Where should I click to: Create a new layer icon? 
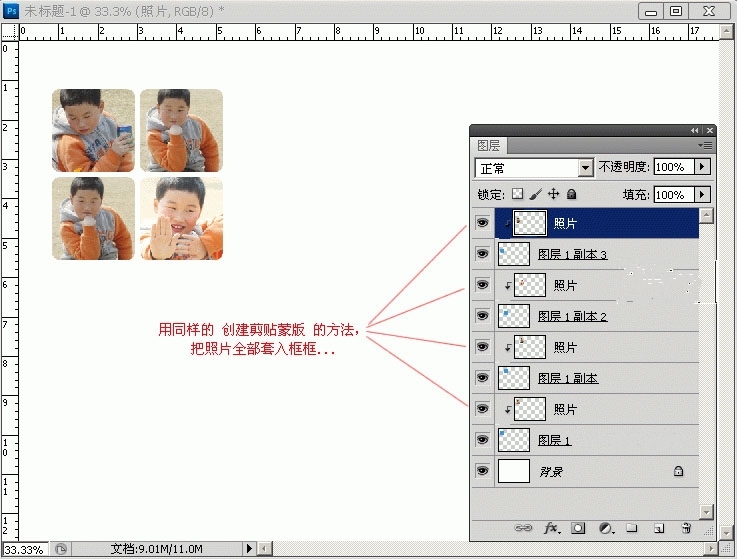point(659,528)
